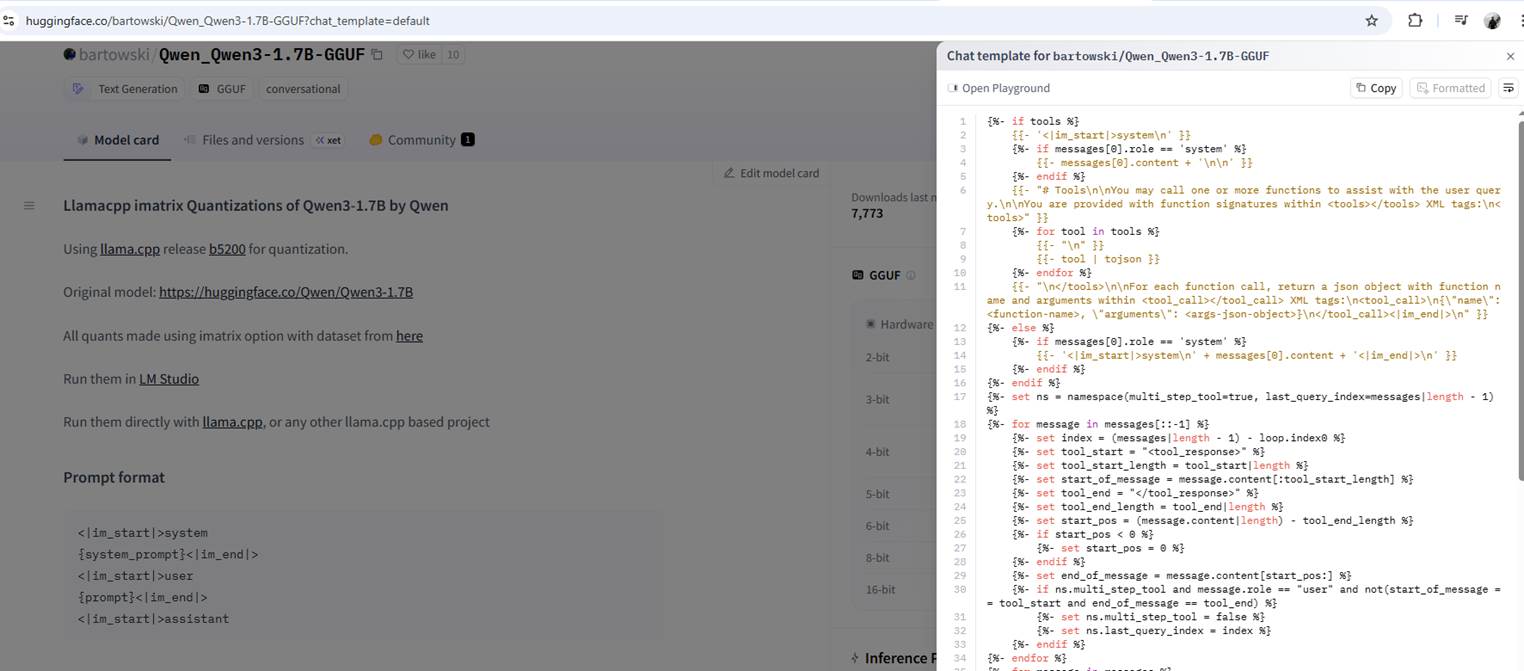Image resolution: width=1524 pixels, height=671 pixels.
Task: Click the Community count badge 1
Action: click(x=467, y=140)
